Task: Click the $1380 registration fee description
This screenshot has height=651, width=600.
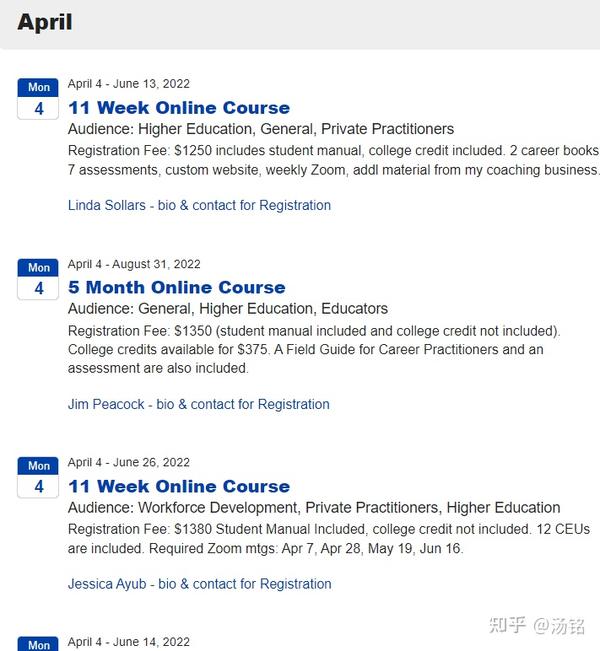Action: coord(329,538)
